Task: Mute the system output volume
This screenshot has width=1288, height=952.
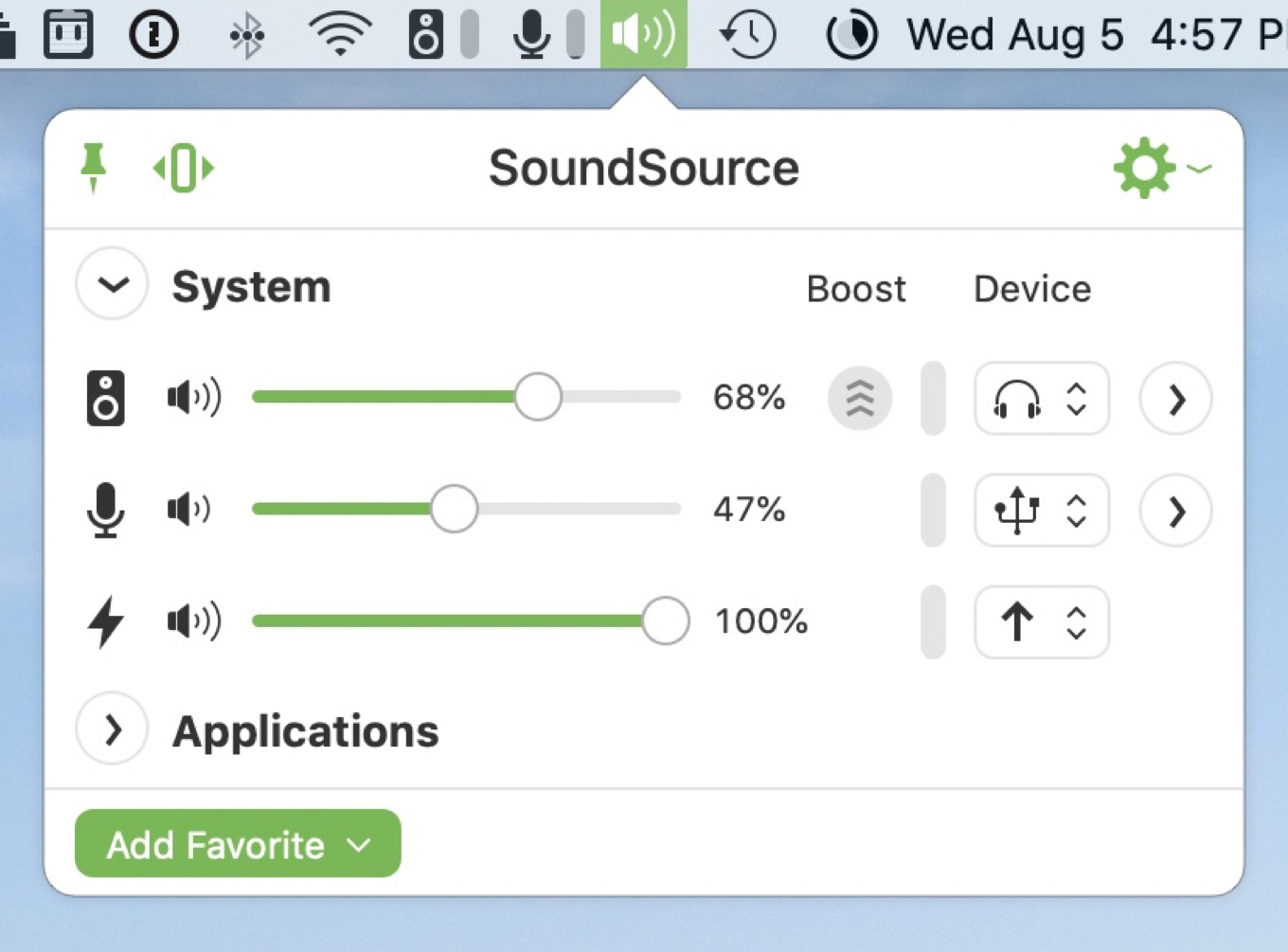Action: [192, 398]
